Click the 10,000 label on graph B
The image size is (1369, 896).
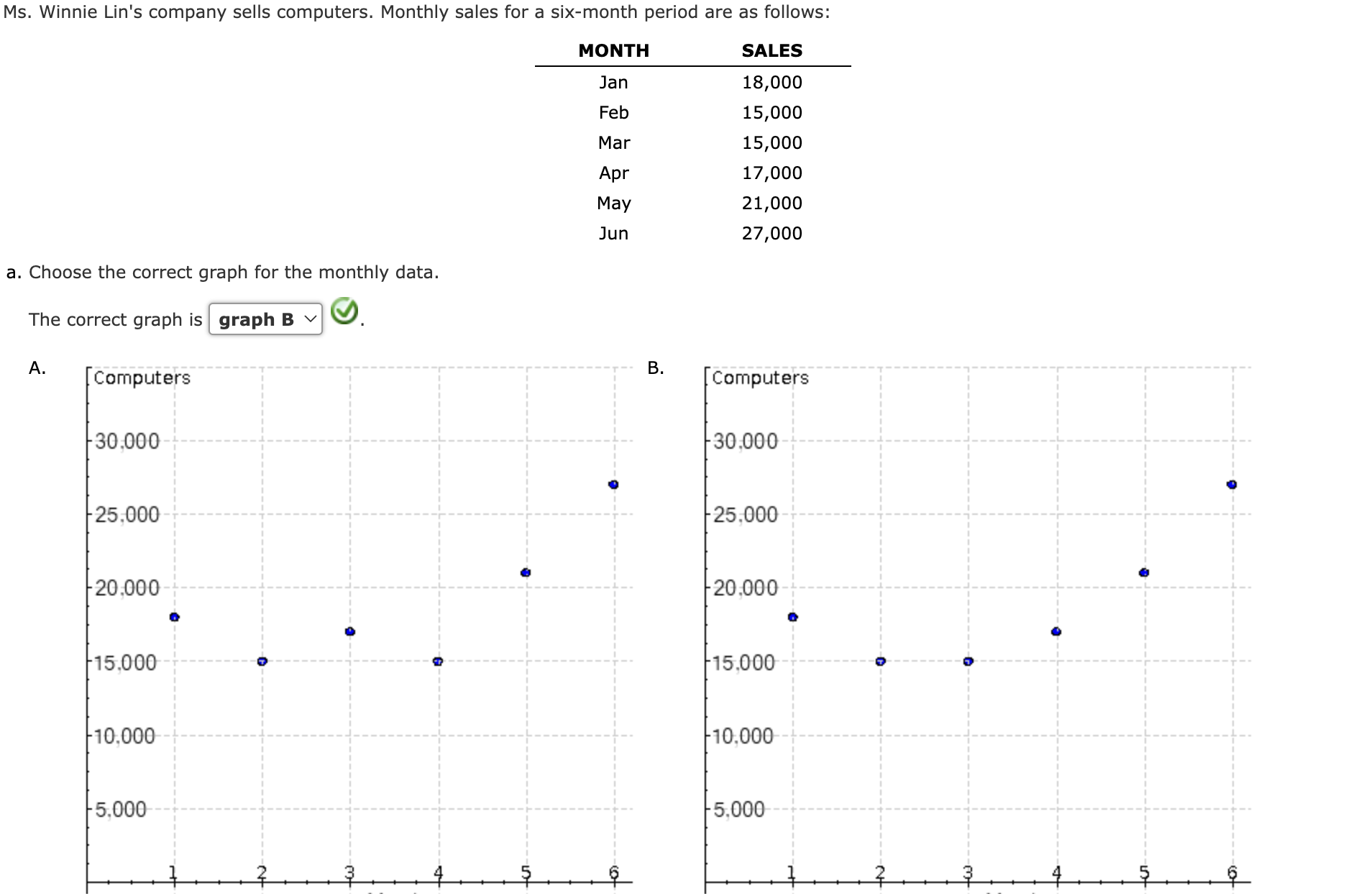coord(743,736)
